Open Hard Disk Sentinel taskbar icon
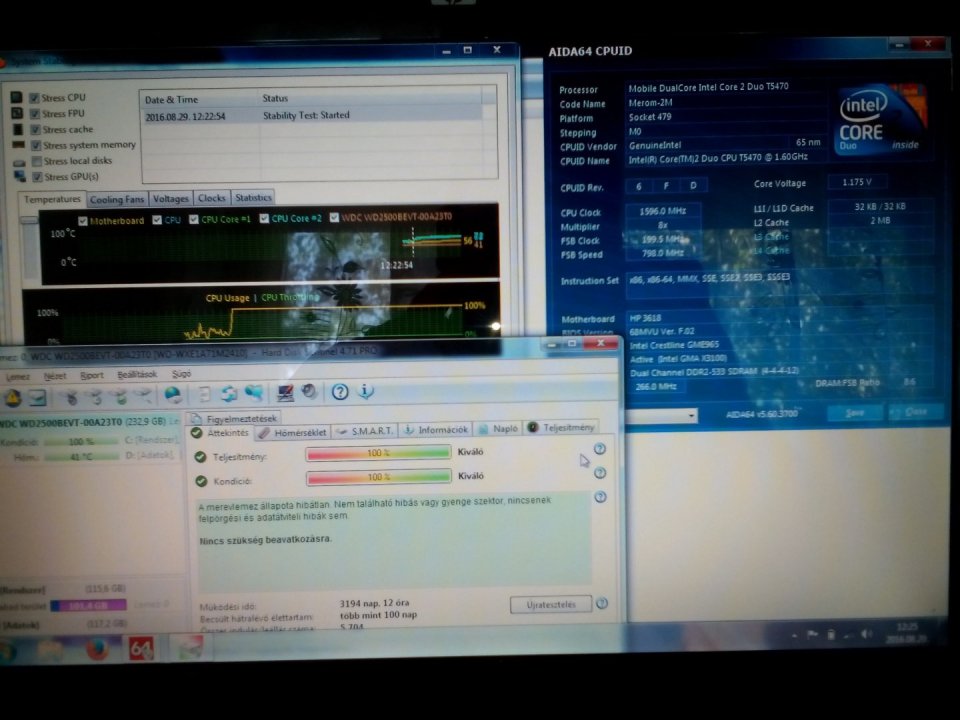The image size is (960, 720). [x=190, y=648]
